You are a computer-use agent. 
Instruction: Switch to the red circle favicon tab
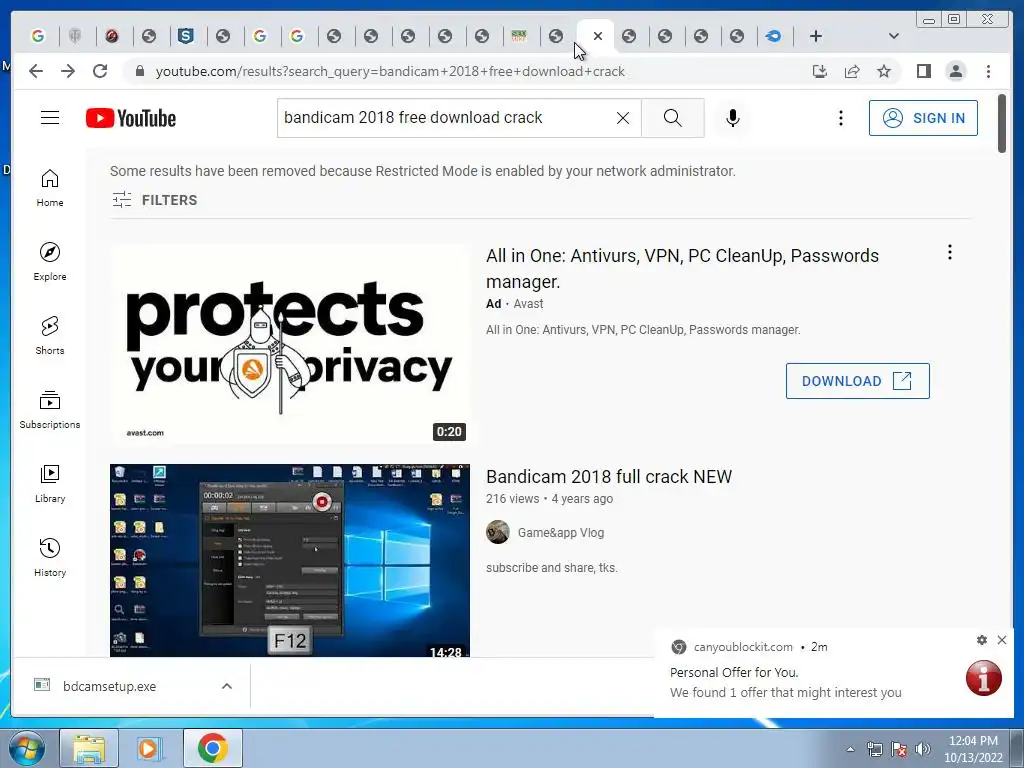(112, 36)
